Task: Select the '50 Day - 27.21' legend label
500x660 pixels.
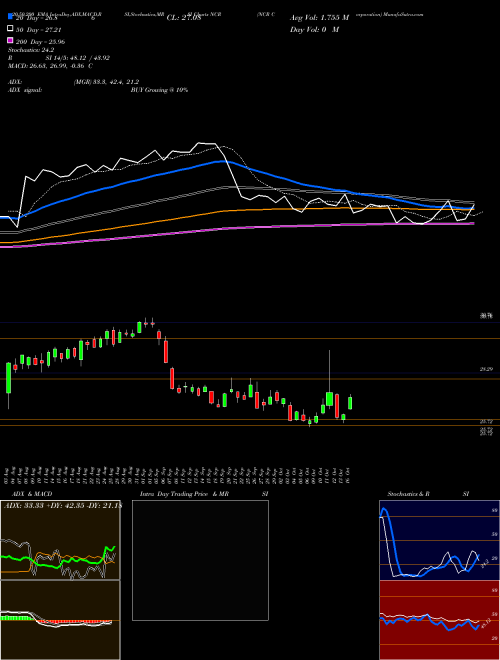Action: click(39, 30)
